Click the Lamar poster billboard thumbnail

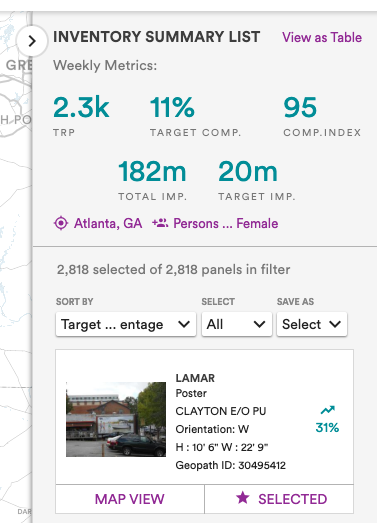[x=116, y=419]
